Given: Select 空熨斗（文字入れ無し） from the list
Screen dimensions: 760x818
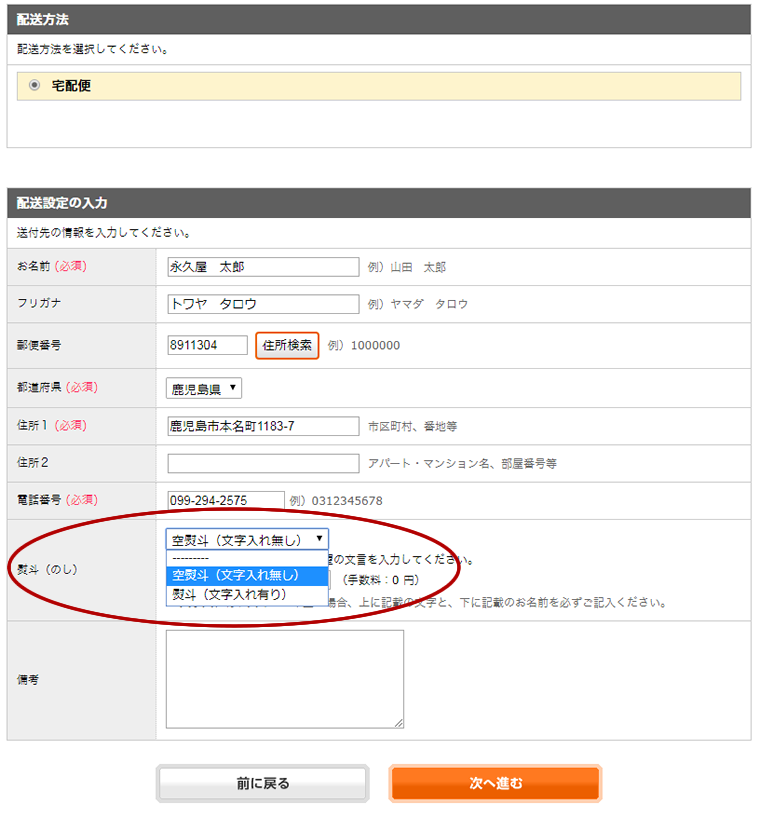Looking at the screenshot, I should coord(245,575).
